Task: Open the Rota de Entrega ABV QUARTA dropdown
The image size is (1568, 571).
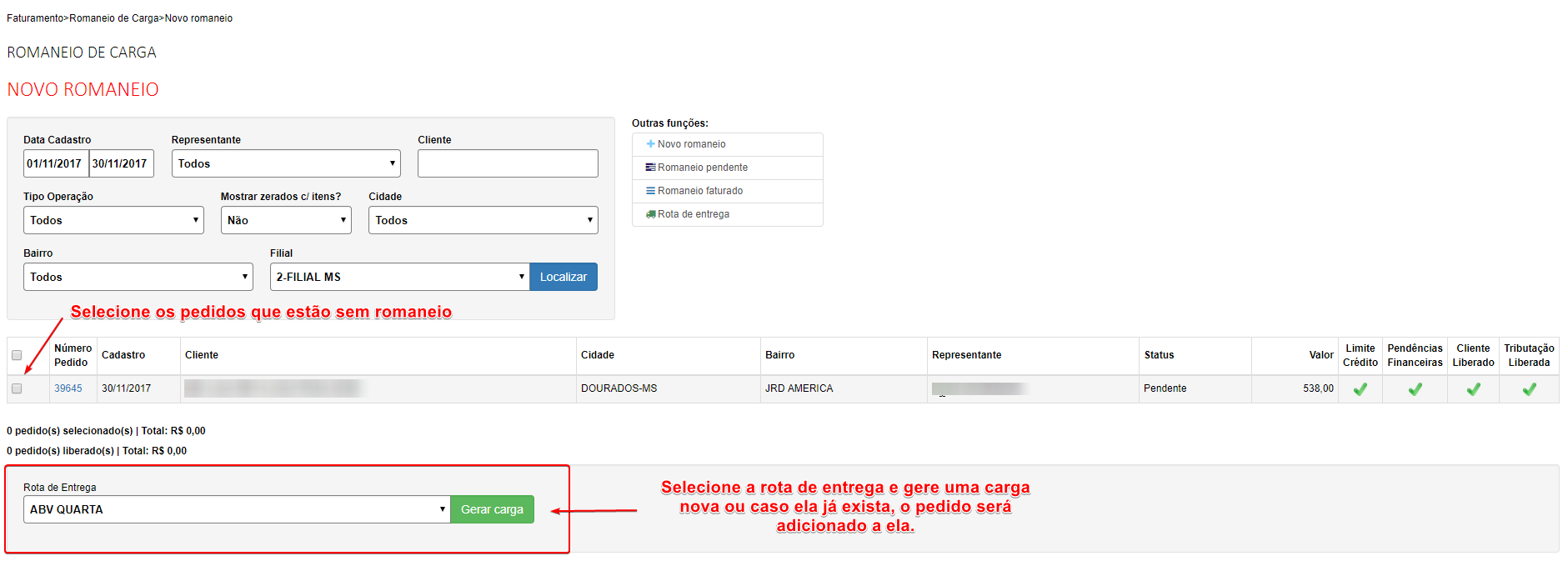Action: pos(237,509)
